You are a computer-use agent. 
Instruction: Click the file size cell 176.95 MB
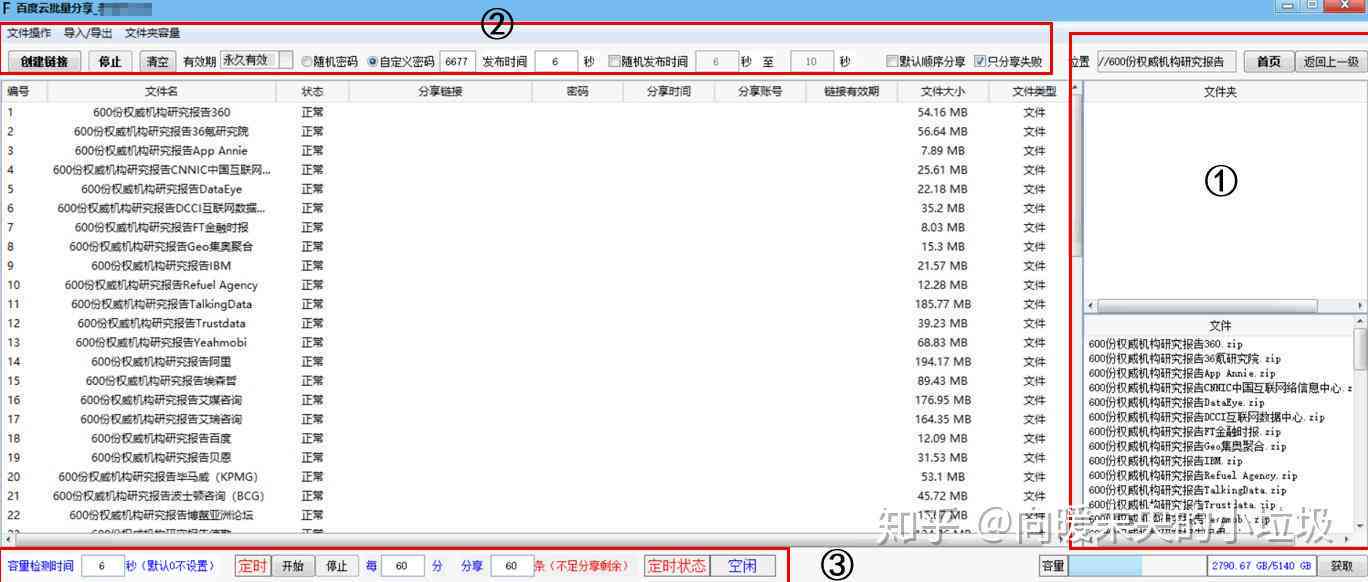(x=942, y=400)
